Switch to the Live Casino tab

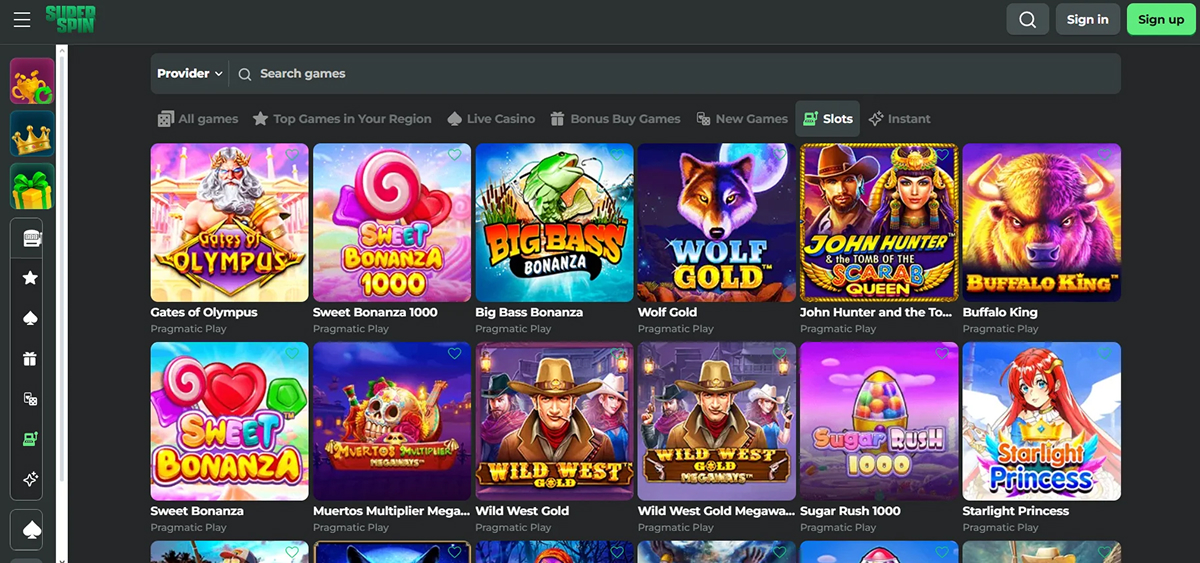[491, 119]
